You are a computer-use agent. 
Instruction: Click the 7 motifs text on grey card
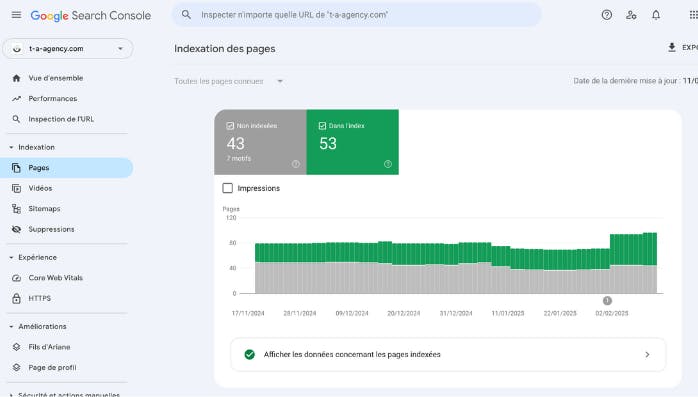[239, 158]
